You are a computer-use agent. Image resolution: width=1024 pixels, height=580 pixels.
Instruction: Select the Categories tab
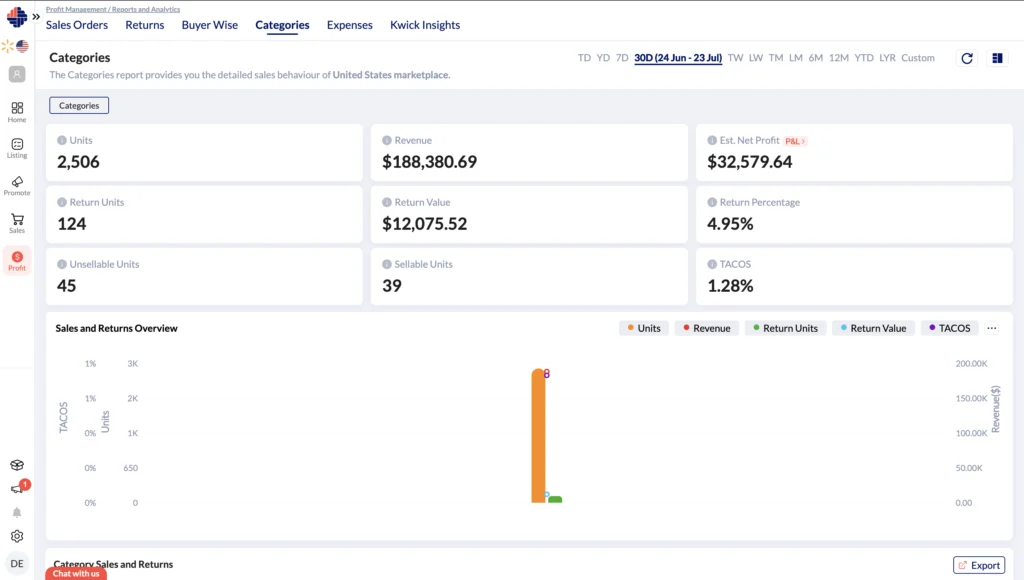pyautogui.click(x=282, y=25)
